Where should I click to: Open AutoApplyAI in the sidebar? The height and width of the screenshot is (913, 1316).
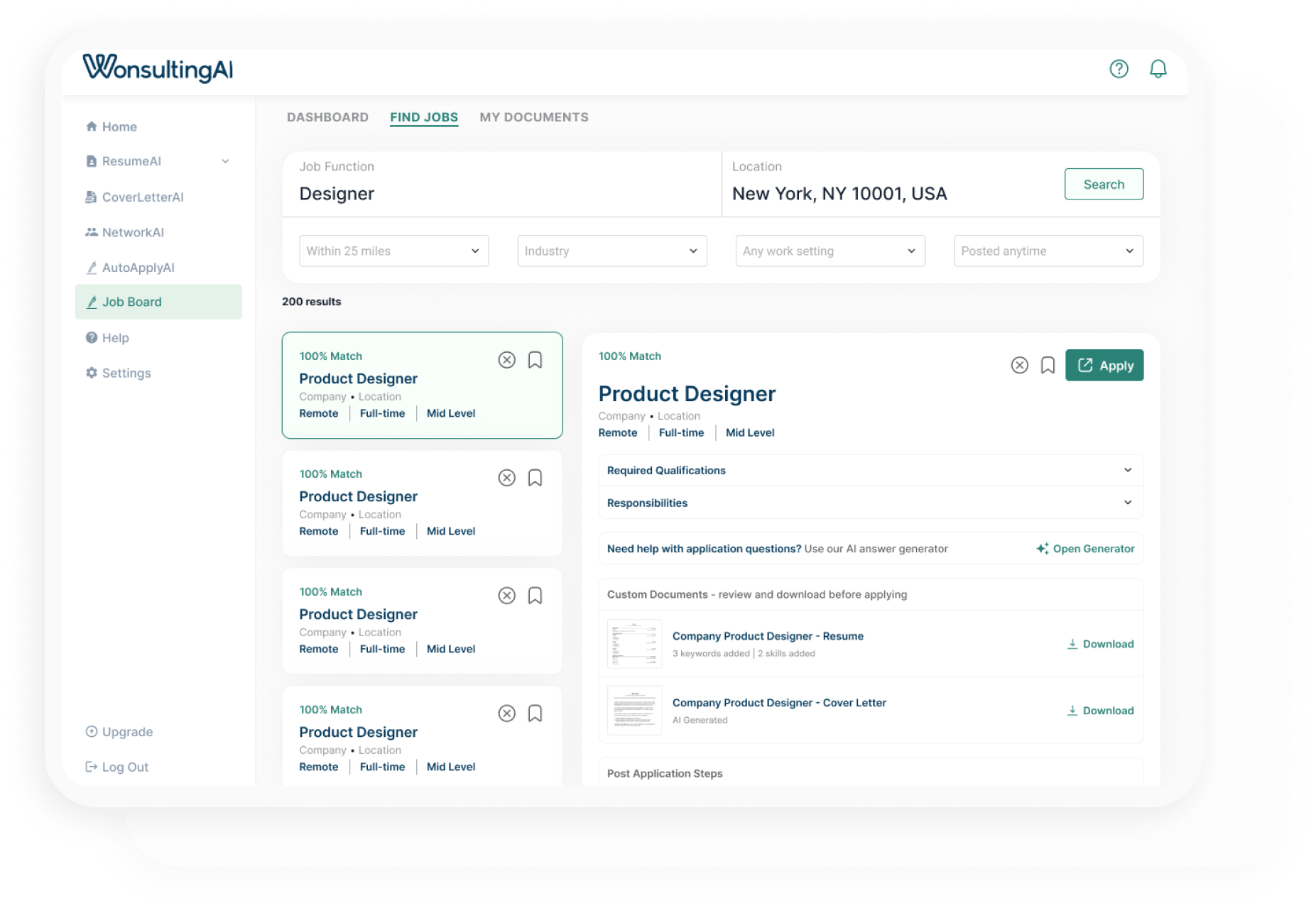[x=130, y=268]
